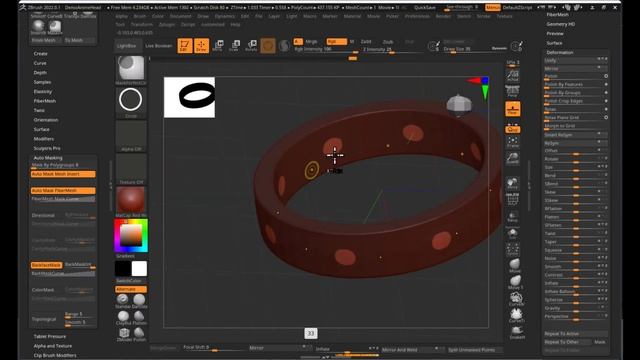The height and width of the screenshot is (360, 640).
Task: Click the ZoomD icon
Action: coord(513,158)
